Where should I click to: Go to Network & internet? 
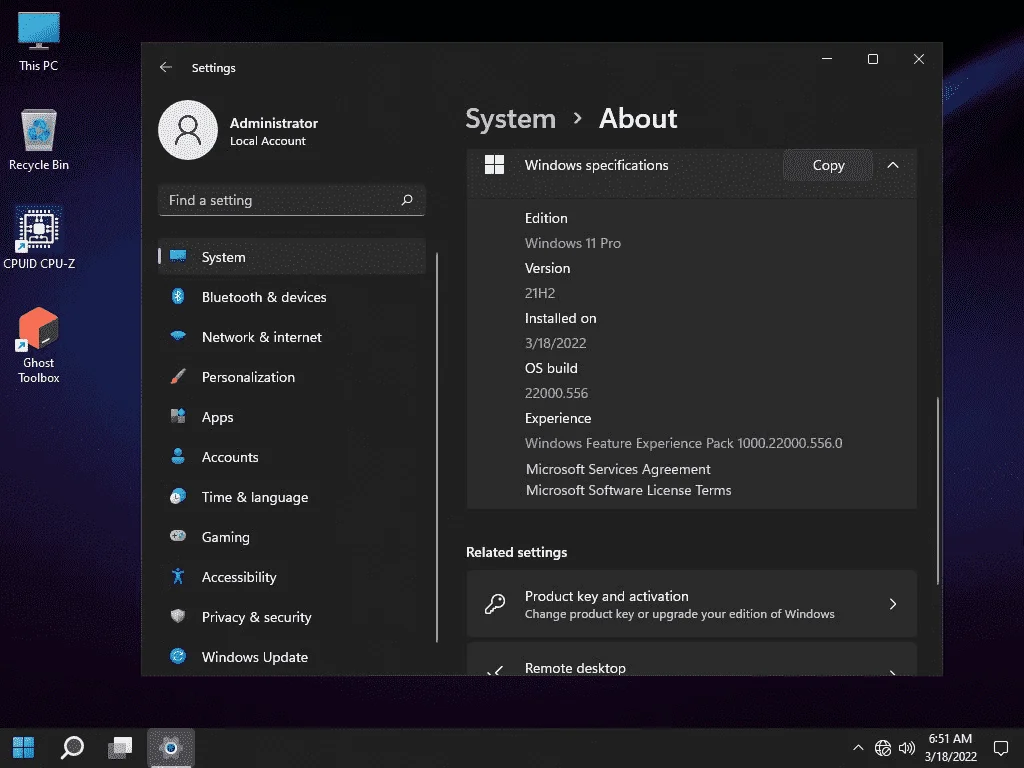[x=292, y=337]
